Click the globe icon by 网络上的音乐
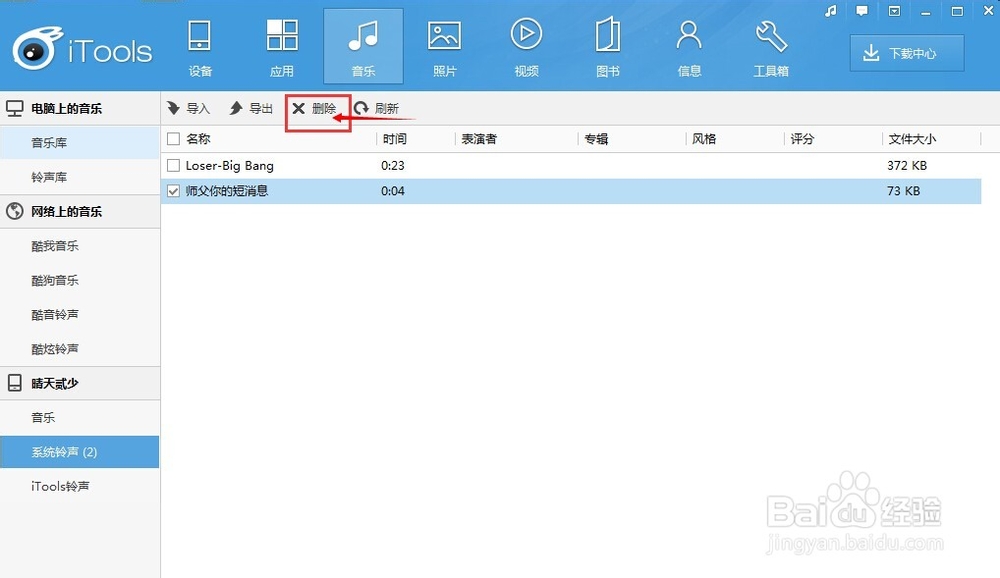The height and width of the screenshot is (578, 1000). pyautogui.click(x=15, y=211)
